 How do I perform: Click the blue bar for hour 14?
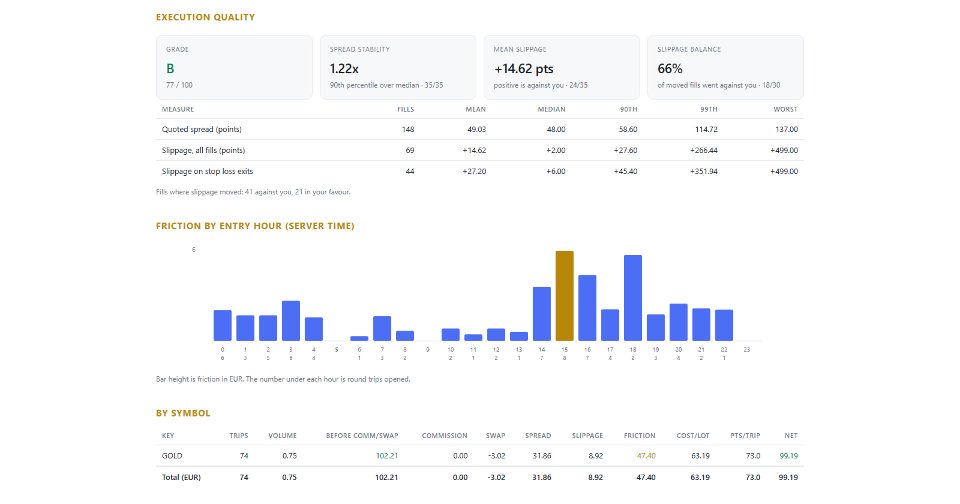coord(542,314)
